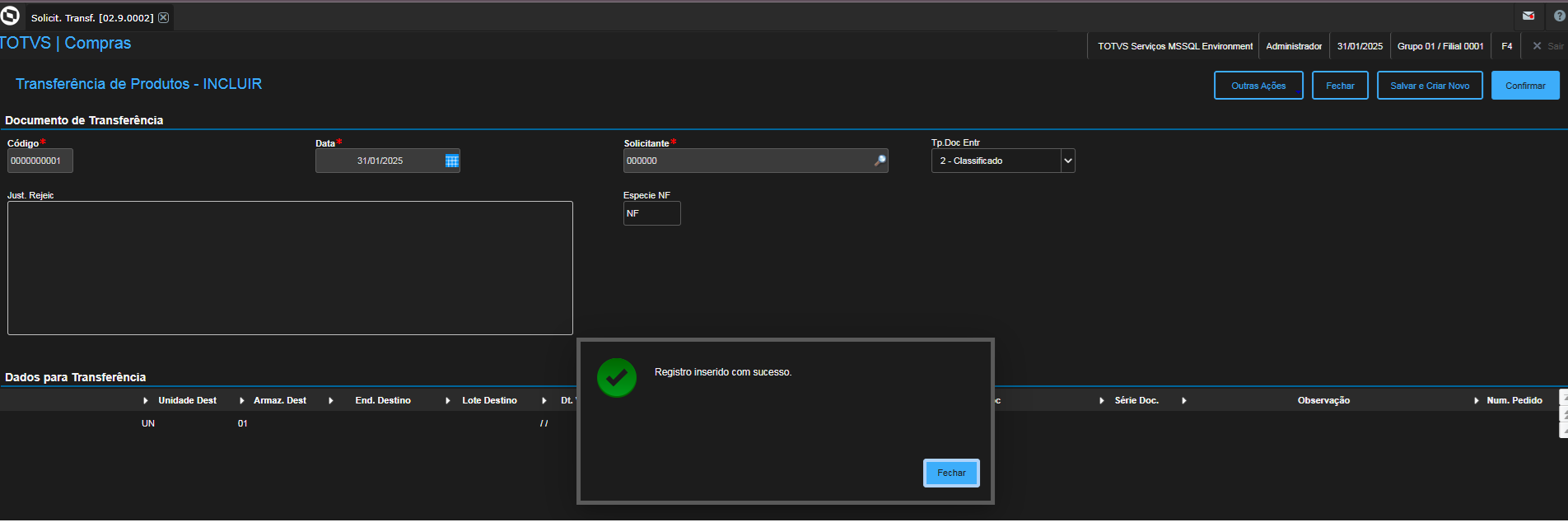1568x527 pixels.
Task: Click the Confirmar button
Action: [x=1525, y=86]
